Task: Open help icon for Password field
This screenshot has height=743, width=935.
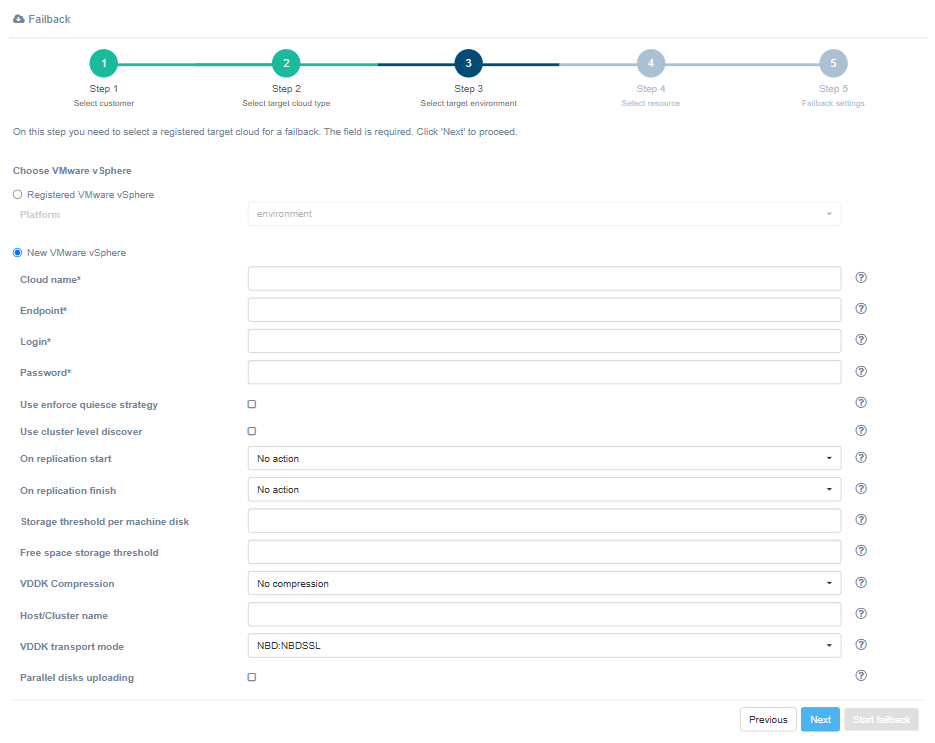Action: click(860, 372)
